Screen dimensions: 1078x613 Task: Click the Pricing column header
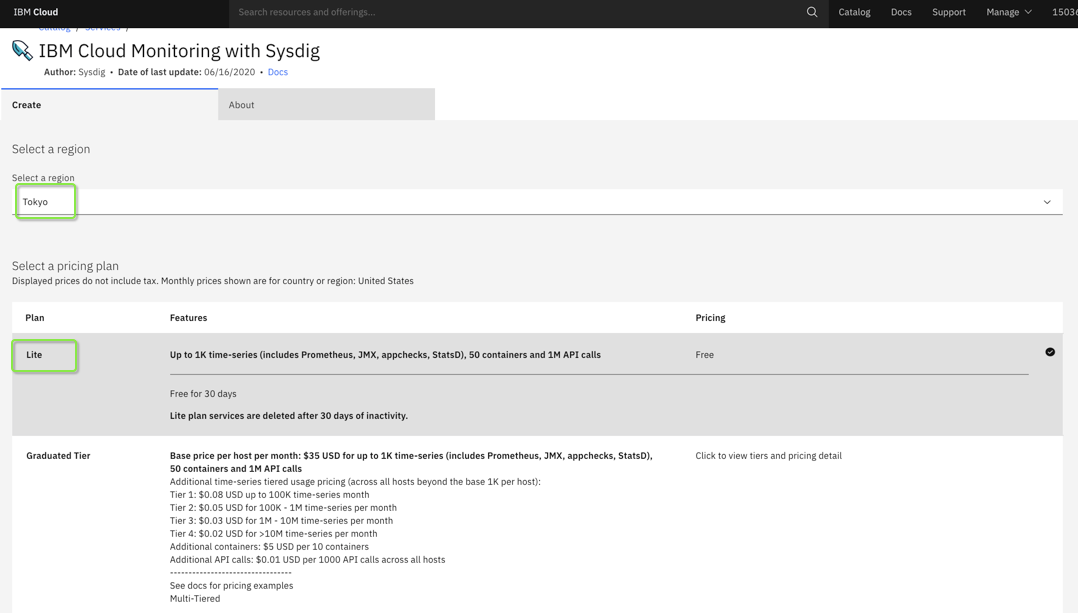point(710,317)
